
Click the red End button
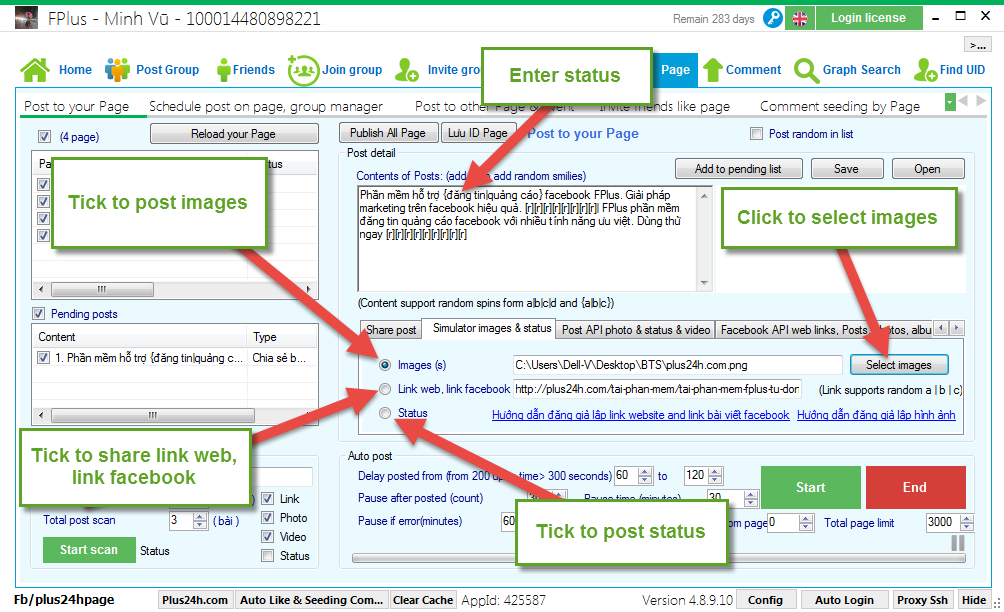pos(915,487)
